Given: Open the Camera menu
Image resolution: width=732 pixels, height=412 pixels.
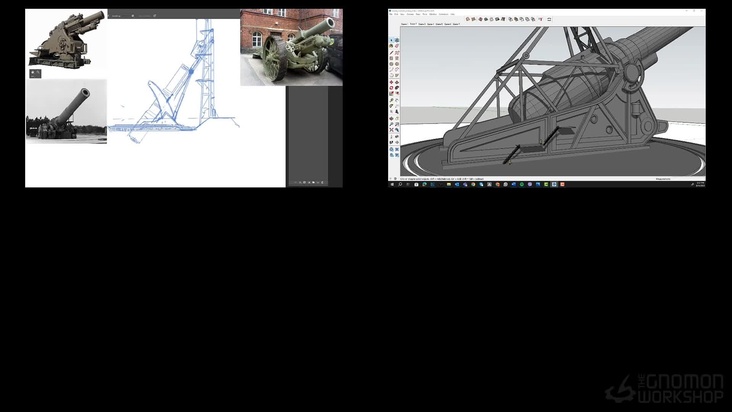Looking at the screenshot, I should click(410, 14).
